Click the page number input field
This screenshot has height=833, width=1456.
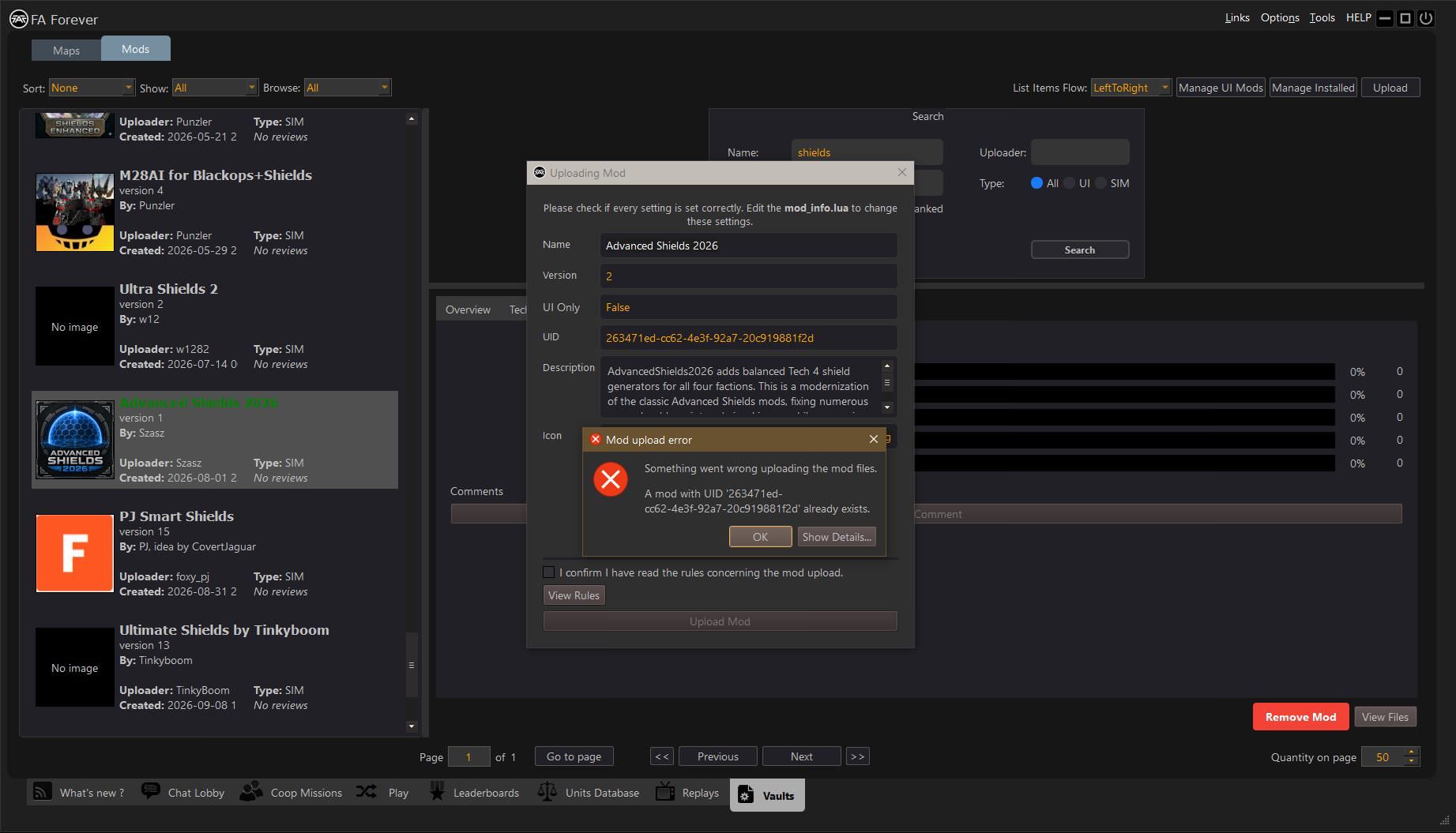click(468, 756)
